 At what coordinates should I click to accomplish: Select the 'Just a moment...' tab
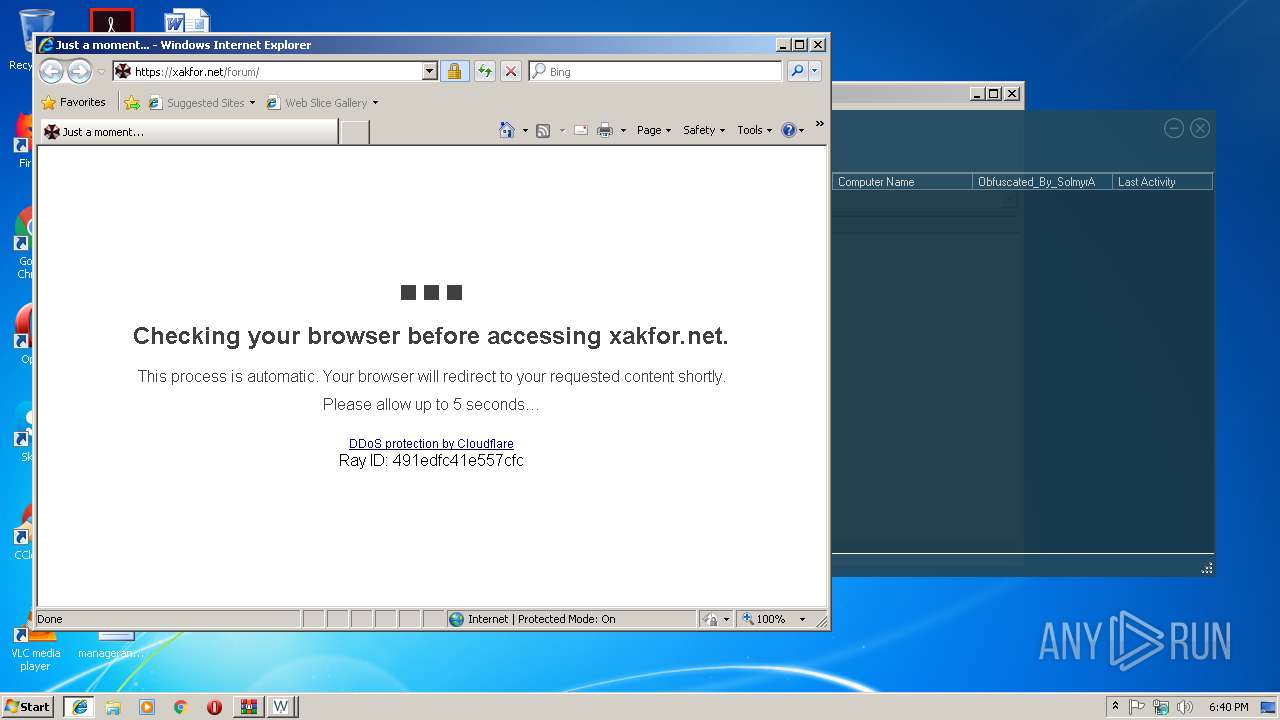[189, 131]
